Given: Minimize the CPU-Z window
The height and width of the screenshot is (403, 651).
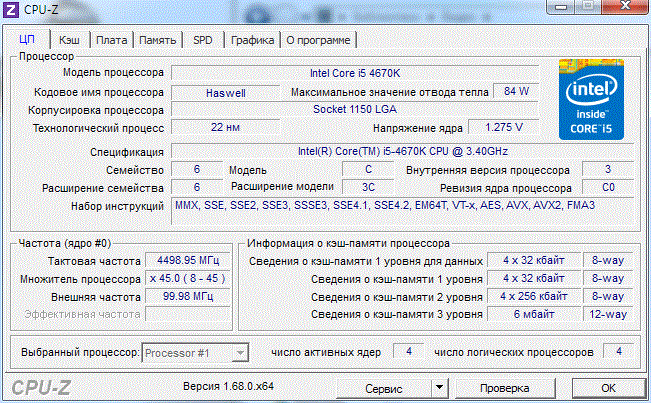Looking at the screenshot, I should tap(561, 6).
